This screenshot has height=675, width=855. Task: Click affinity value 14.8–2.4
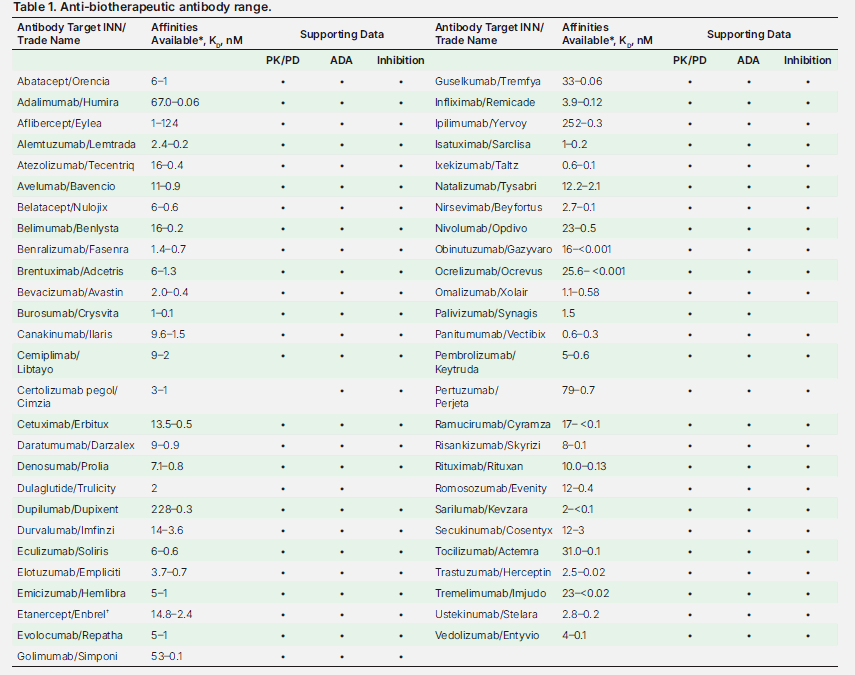[x=172, y=614]
